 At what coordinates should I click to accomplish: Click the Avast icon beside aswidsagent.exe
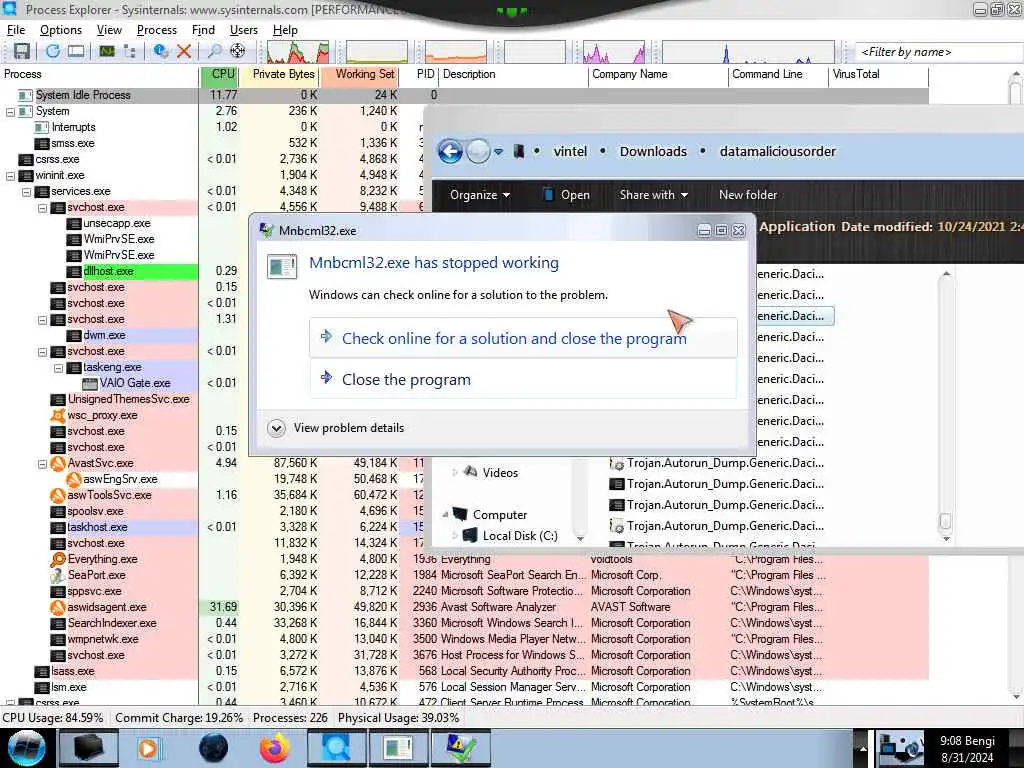58,607
